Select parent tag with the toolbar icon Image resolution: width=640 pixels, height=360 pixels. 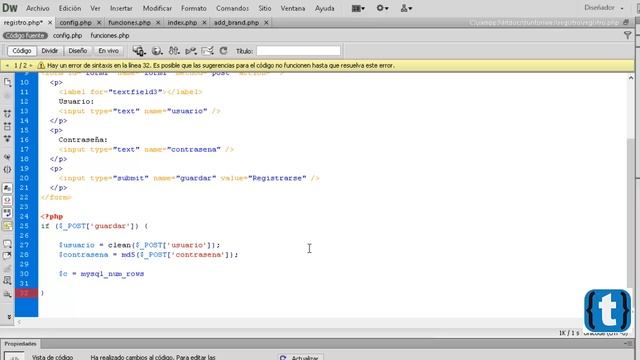7,157
